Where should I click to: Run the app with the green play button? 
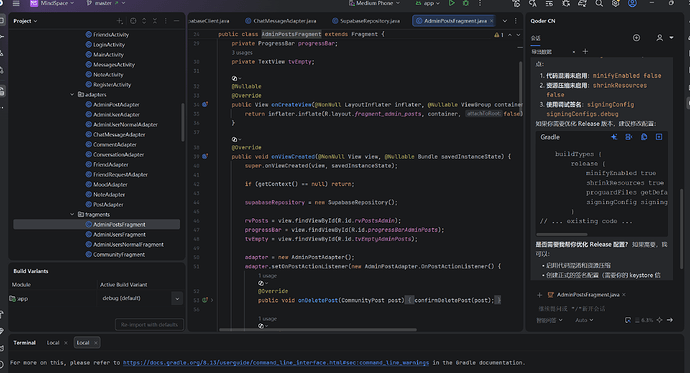[451, 3]
